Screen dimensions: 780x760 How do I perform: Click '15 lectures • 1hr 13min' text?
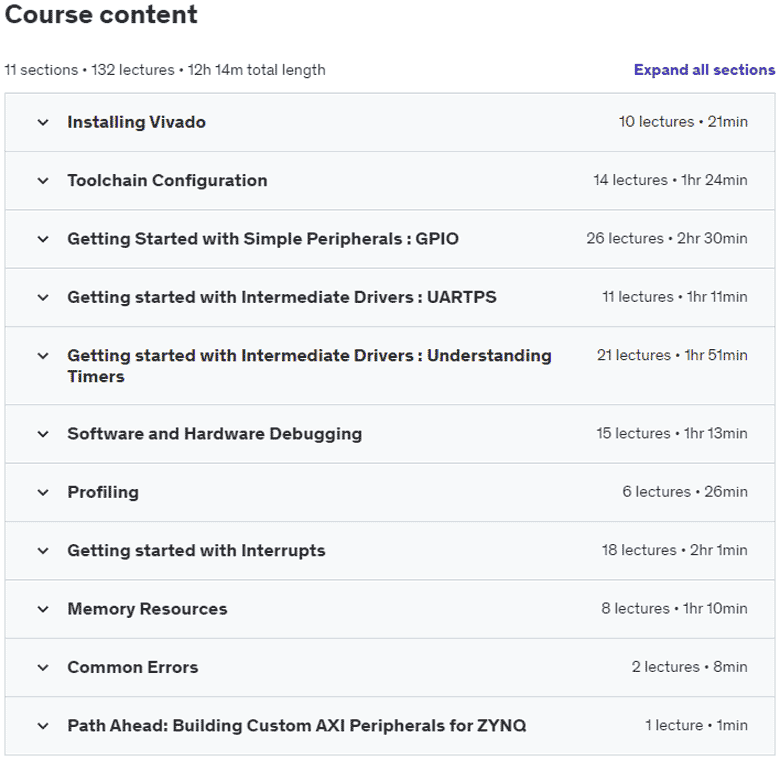click(x=672, y=433)
